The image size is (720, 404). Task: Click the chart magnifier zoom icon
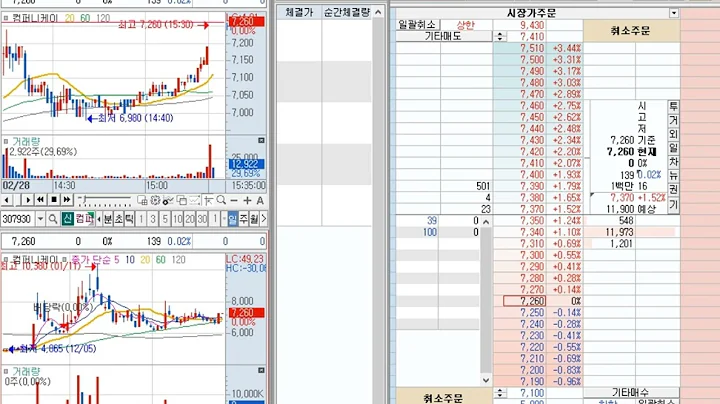click(221, 201)
